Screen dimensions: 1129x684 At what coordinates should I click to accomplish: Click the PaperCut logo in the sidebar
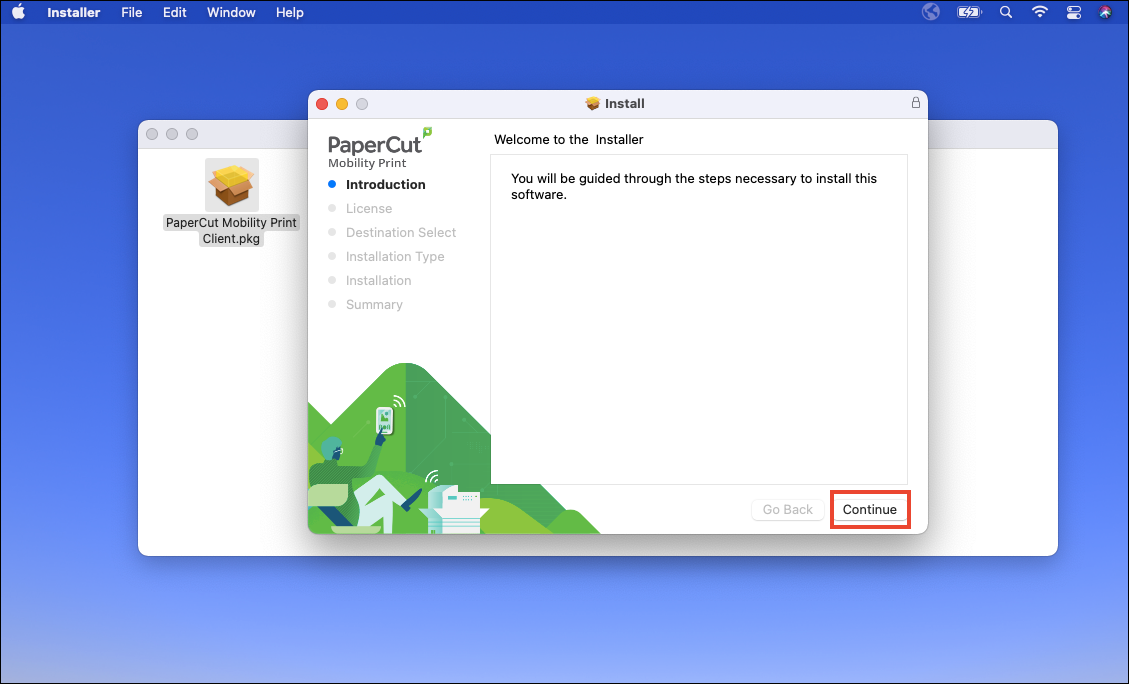coord(377,146)
